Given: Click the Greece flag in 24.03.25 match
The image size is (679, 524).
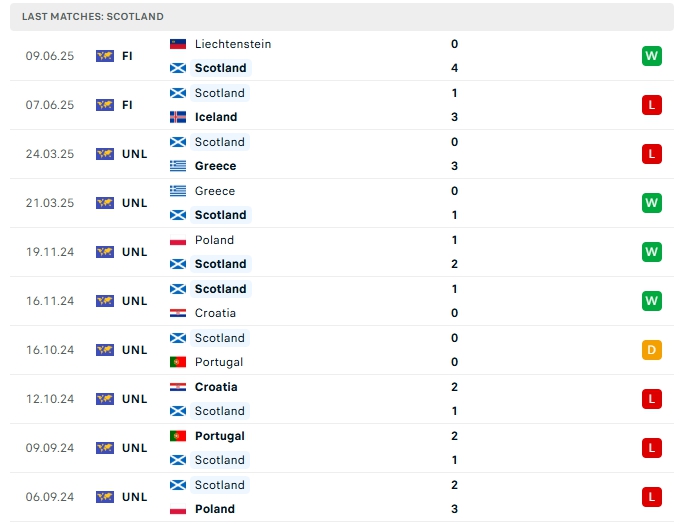Looking at the screenshot, I should pos(178,166).
